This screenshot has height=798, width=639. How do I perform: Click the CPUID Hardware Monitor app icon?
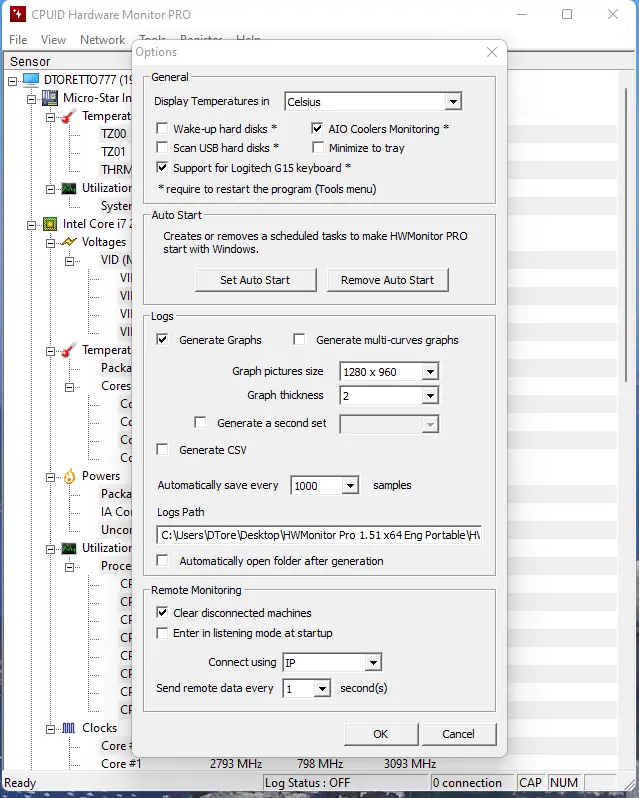pos(17,14)
